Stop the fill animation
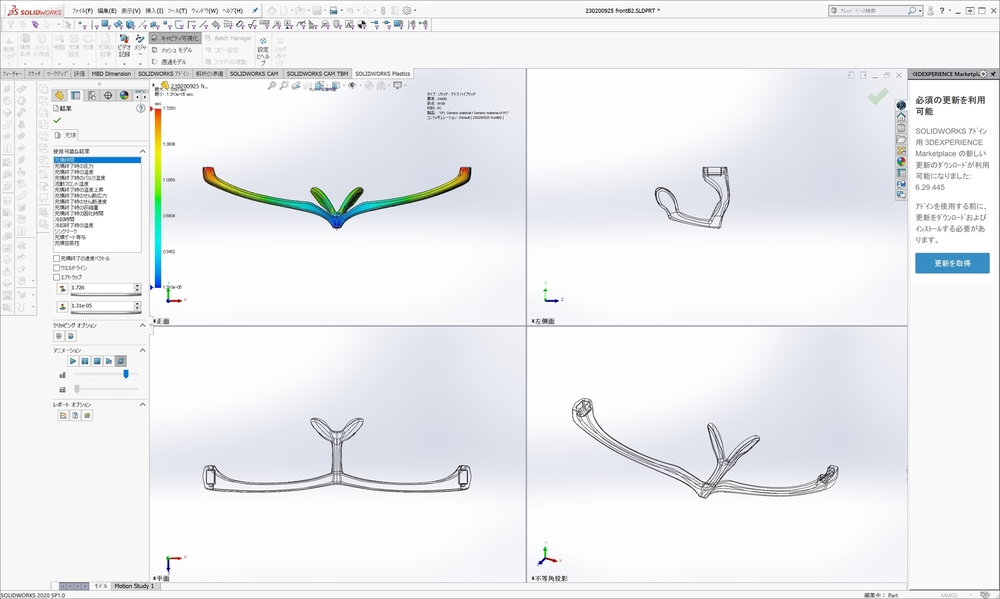 [x=97, y=361]
